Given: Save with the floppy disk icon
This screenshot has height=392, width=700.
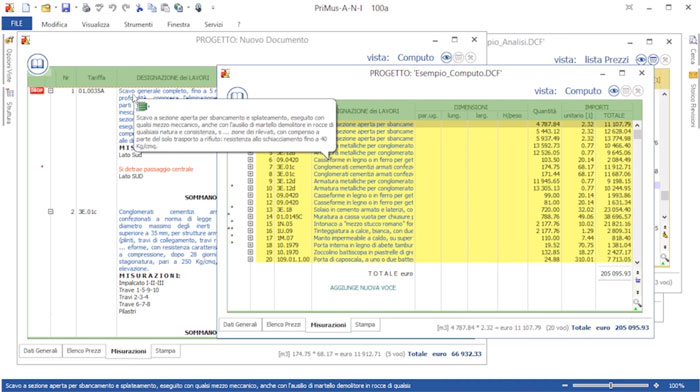Looking at the screenshot, I should tap(66, 8).
